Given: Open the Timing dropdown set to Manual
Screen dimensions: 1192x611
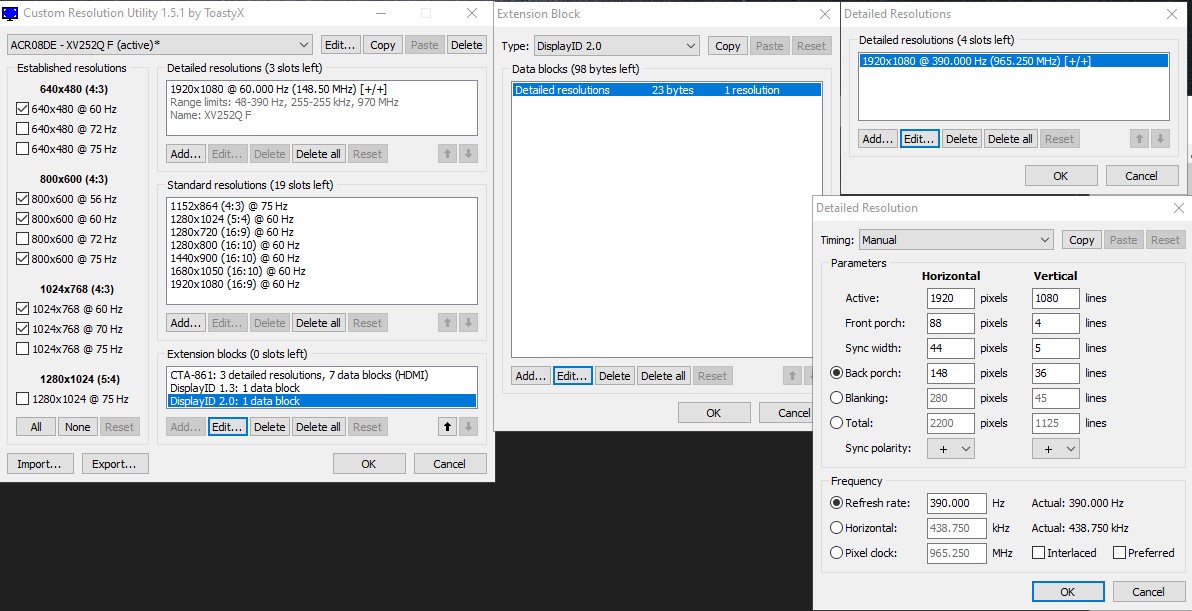Looking at the screenshot, I should tap(957, 240).
